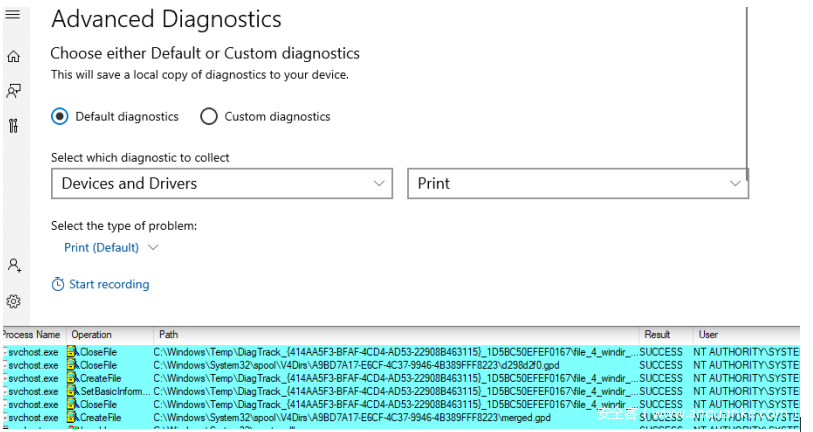Click the Operation column header
Screen dimensions: 813x432
pyautogui.click(x=92, y=334)
